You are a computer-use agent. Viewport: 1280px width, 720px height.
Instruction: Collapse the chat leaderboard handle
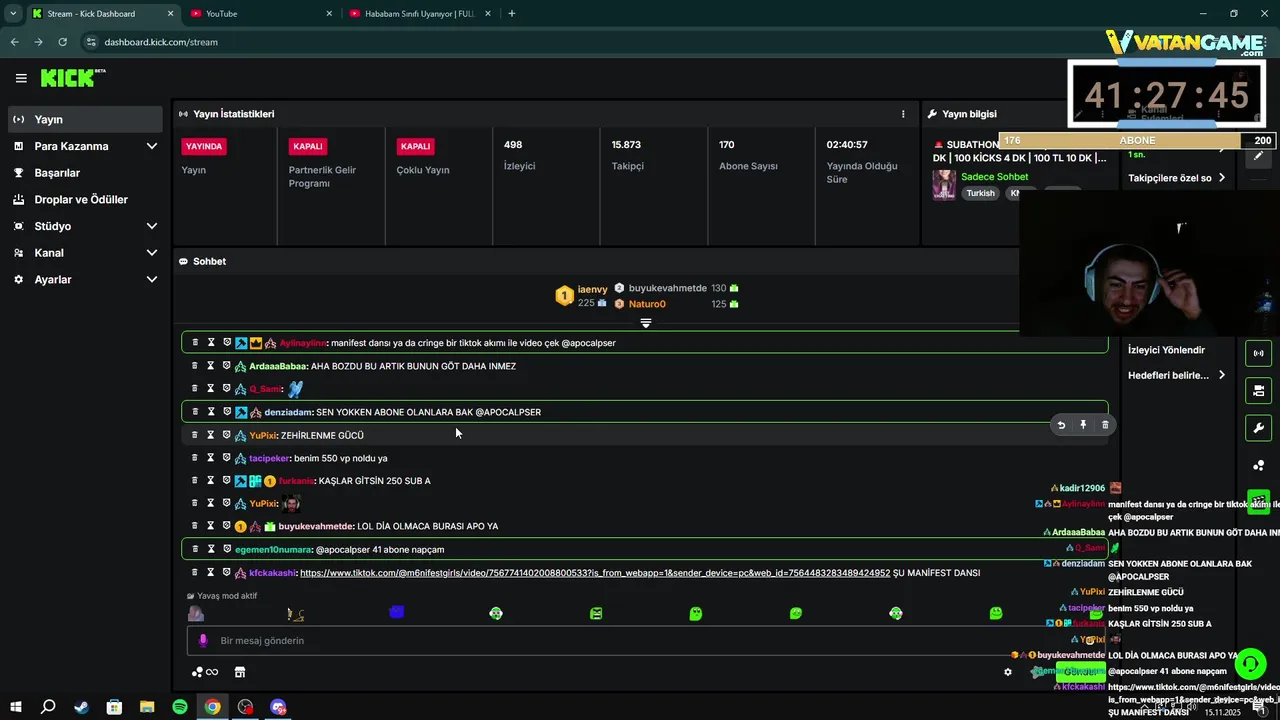[646, 323]
